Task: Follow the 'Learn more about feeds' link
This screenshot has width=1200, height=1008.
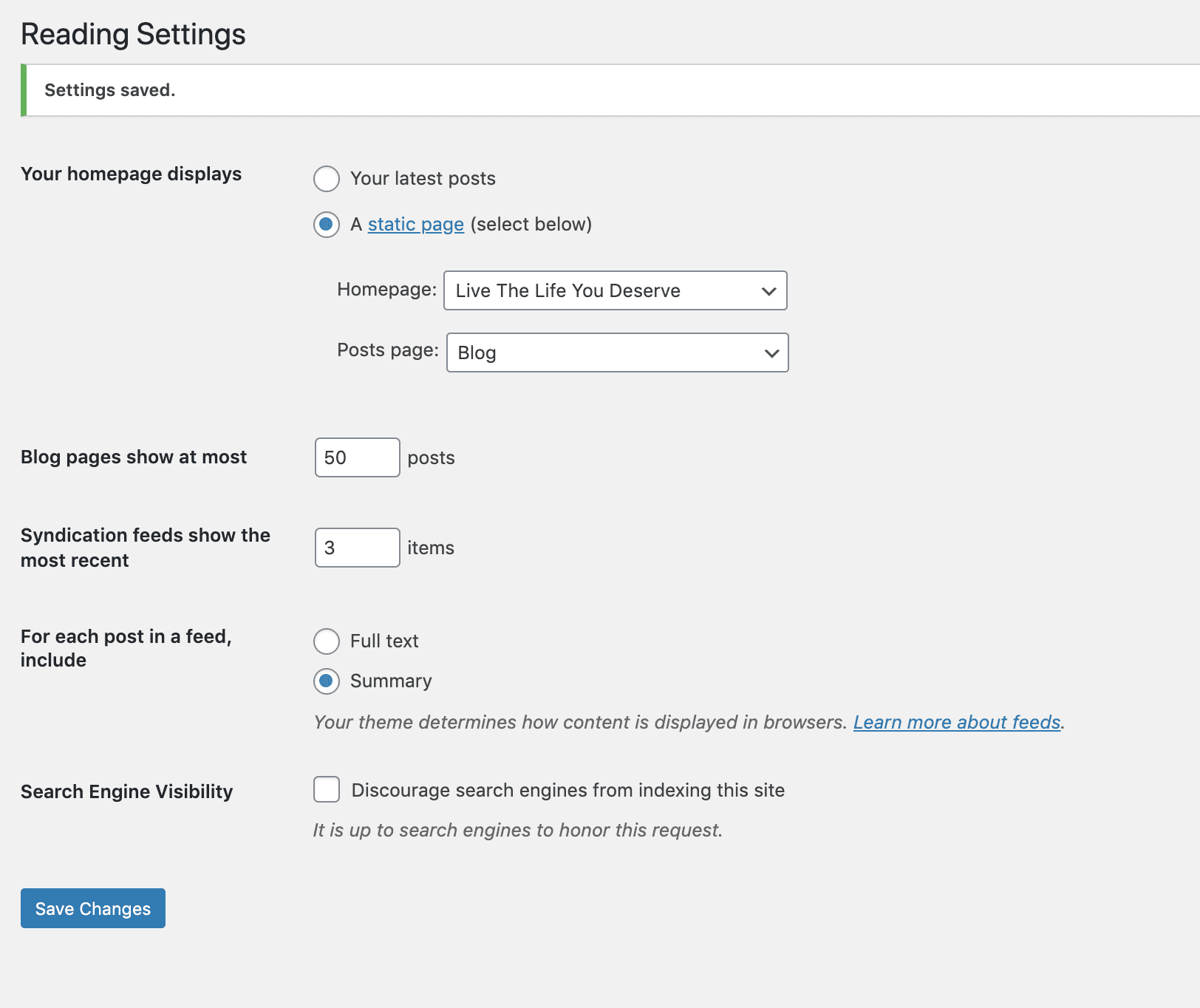Action: (957, 722)
